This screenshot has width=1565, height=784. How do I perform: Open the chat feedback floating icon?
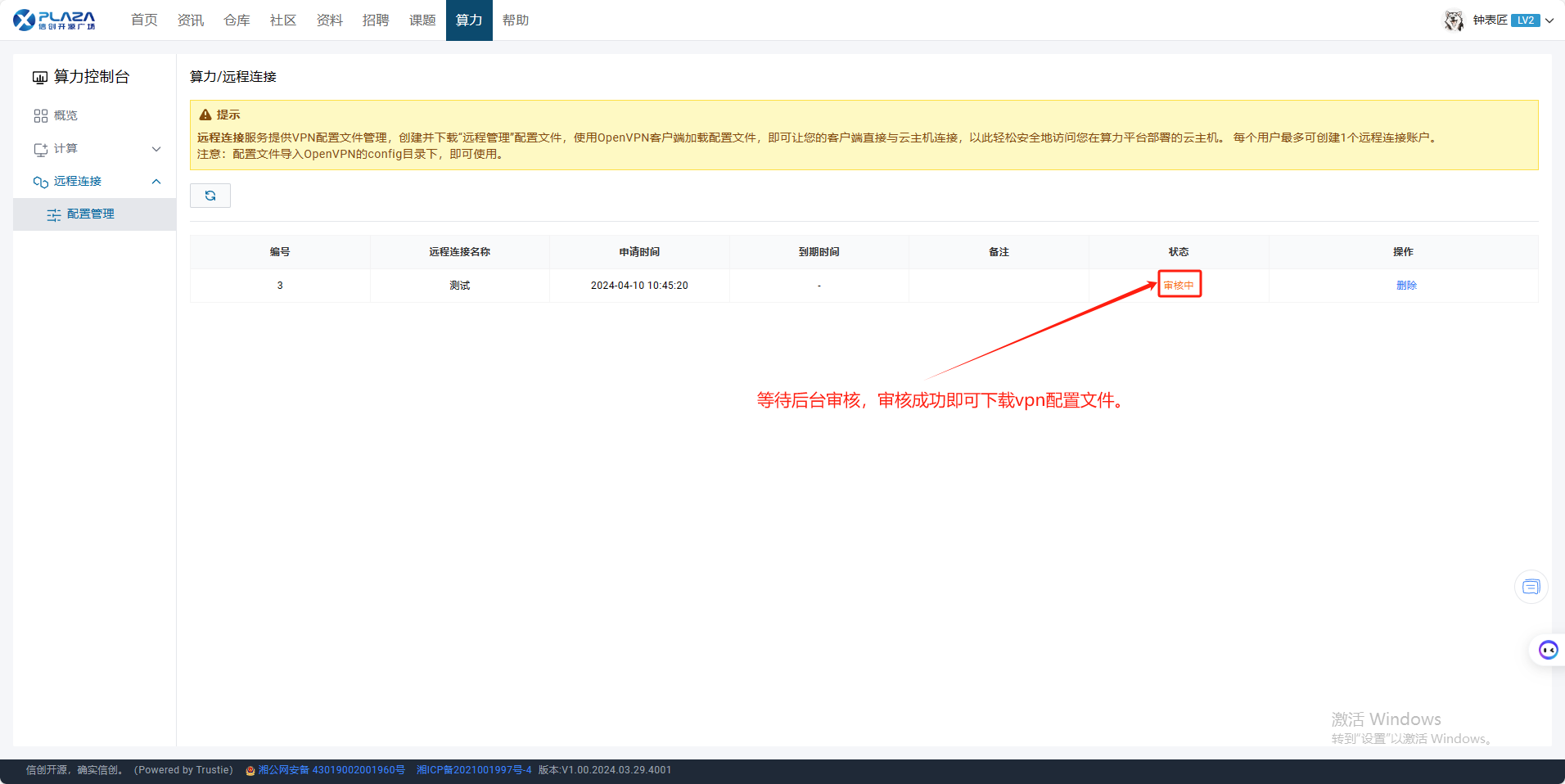point(1531,587)
